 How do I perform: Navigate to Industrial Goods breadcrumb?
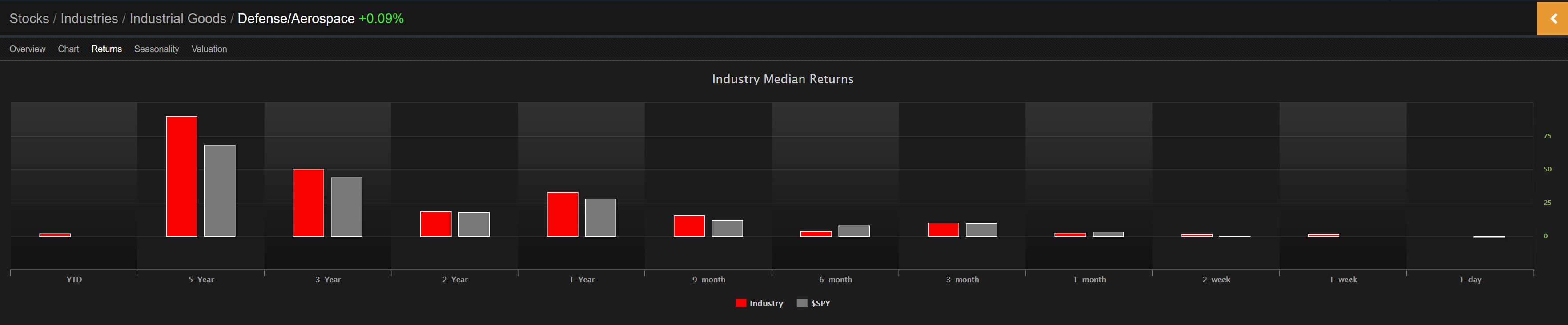point(178,18)
